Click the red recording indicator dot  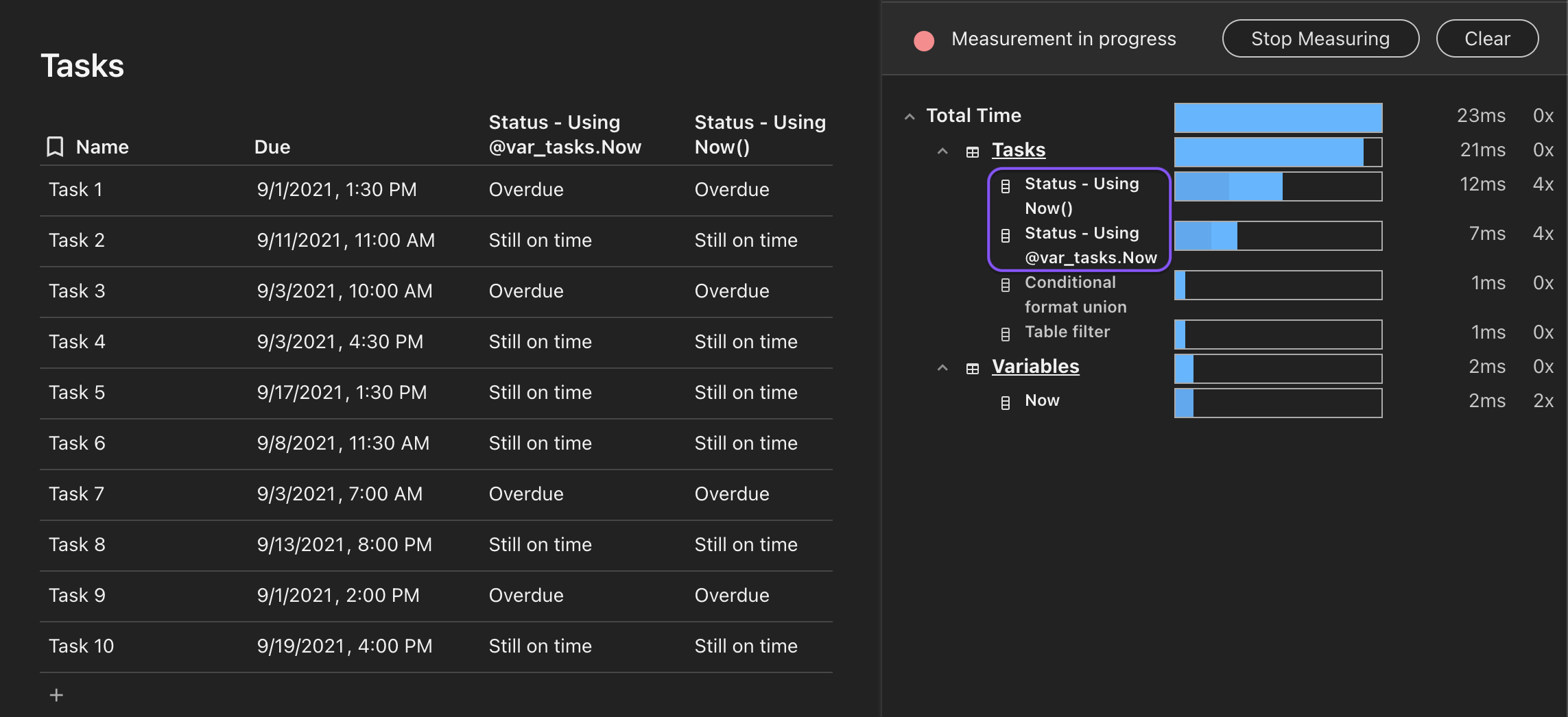[x=924, y=40]
